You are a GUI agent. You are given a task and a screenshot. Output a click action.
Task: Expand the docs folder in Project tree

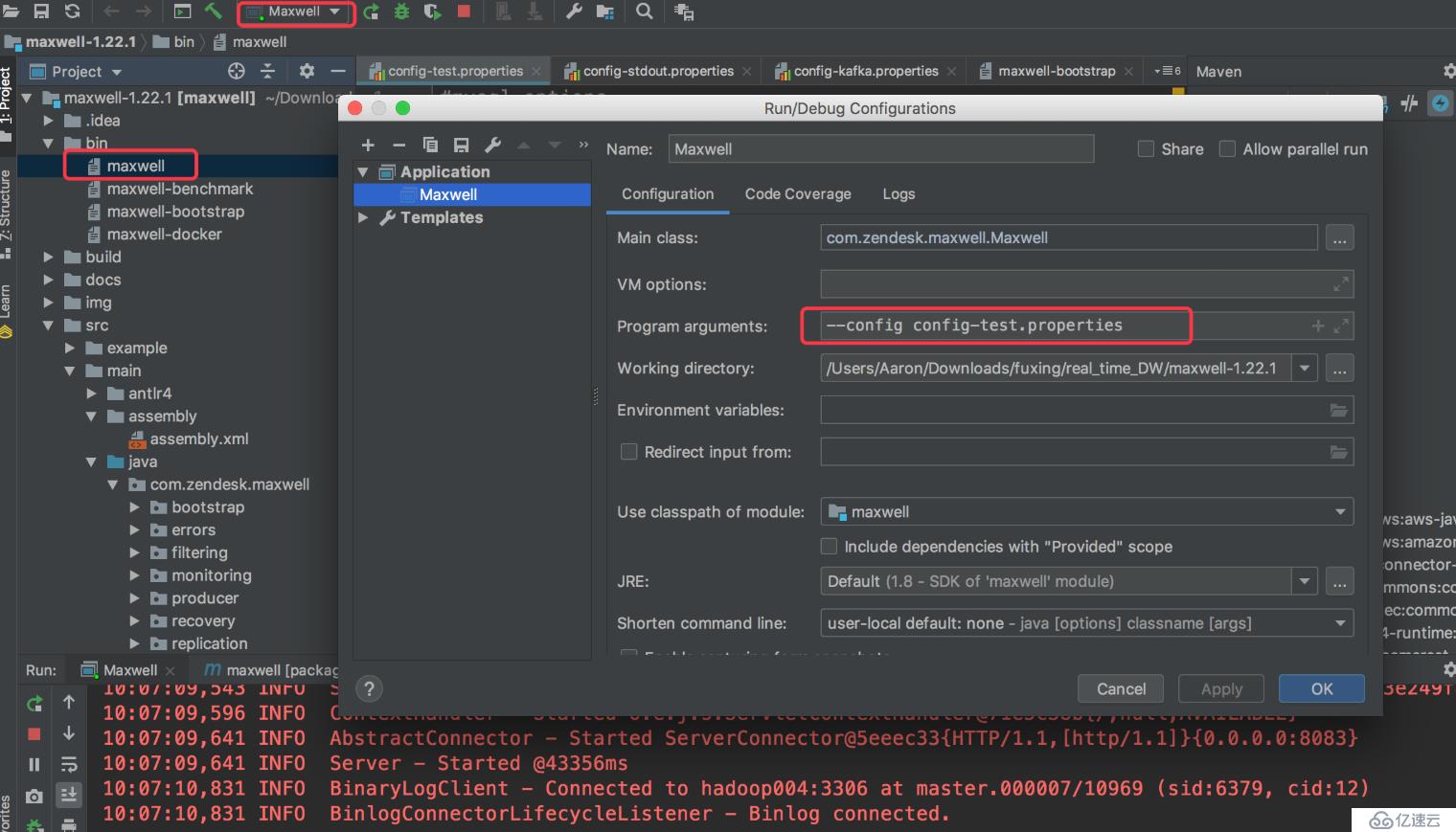click(48, 280)
